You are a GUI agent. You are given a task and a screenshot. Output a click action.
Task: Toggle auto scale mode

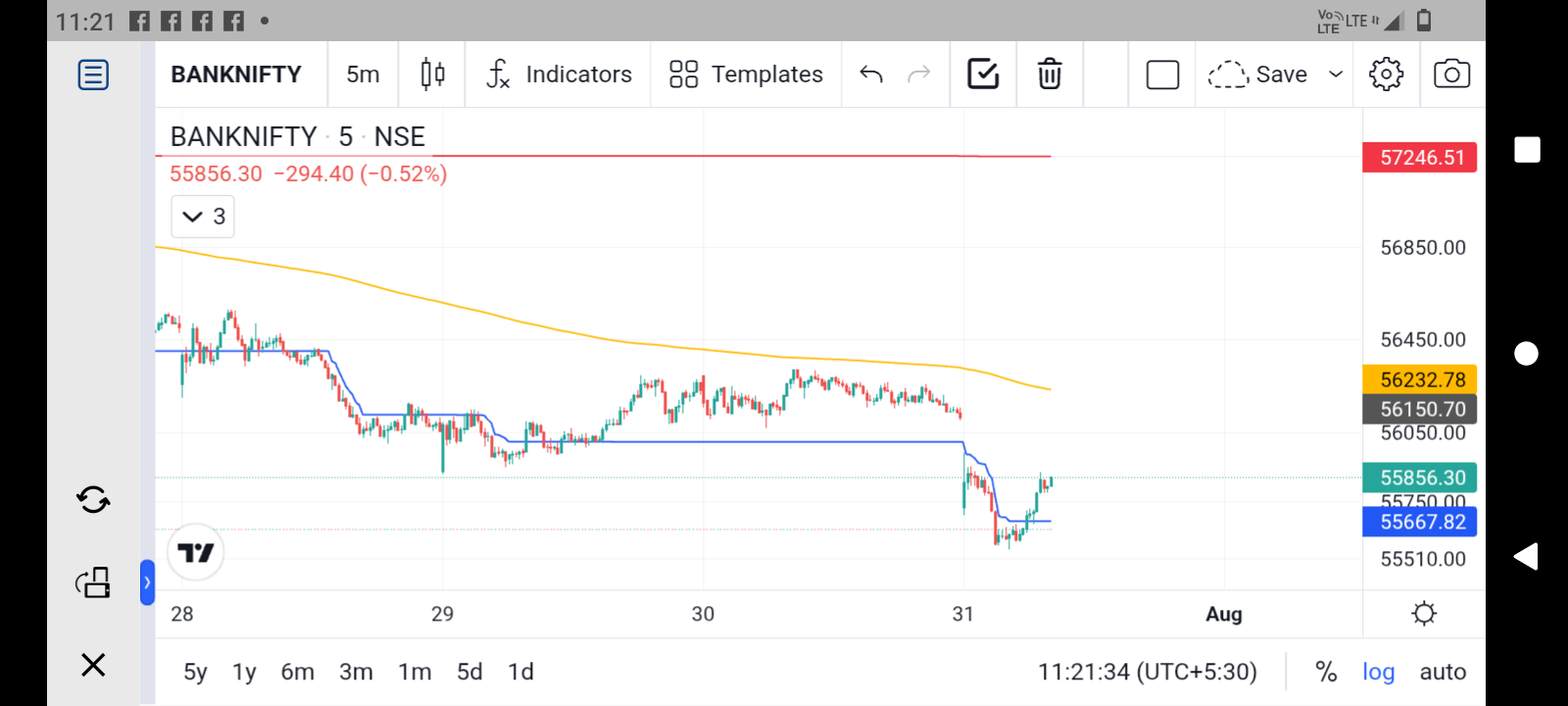[1443, 672]
